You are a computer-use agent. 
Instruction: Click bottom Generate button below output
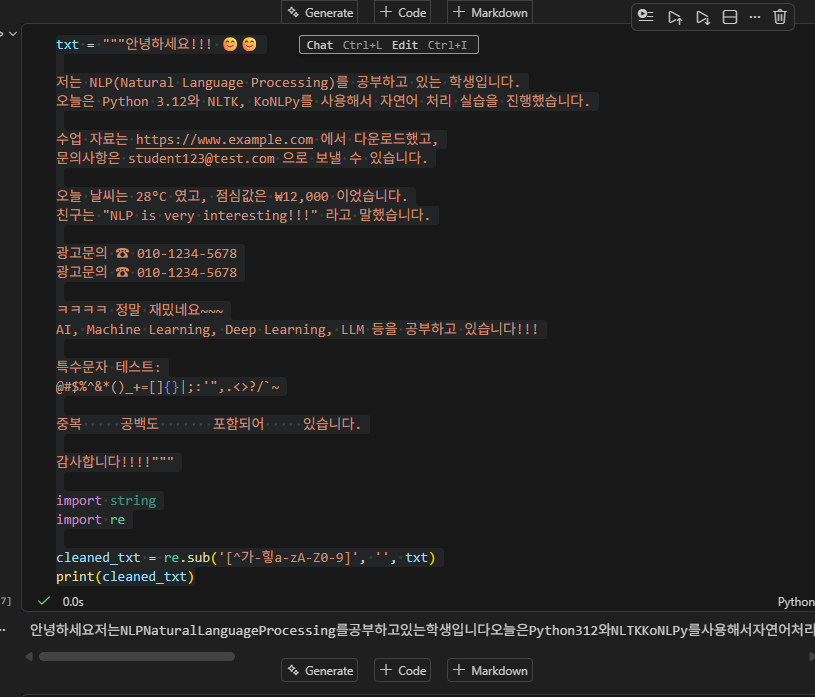pos(320,670)
